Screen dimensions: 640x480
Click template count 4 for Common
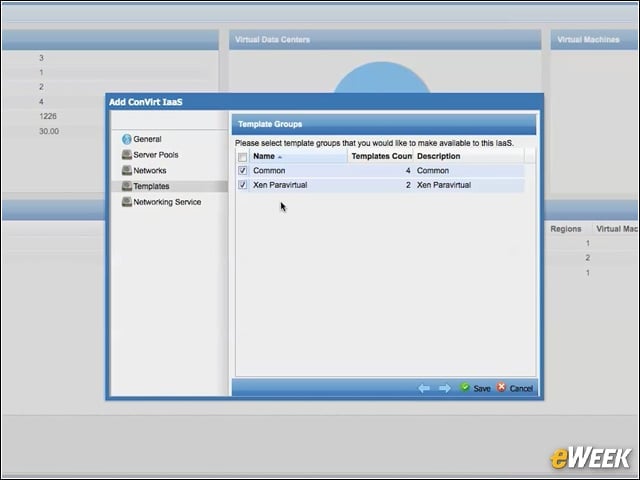408,171
